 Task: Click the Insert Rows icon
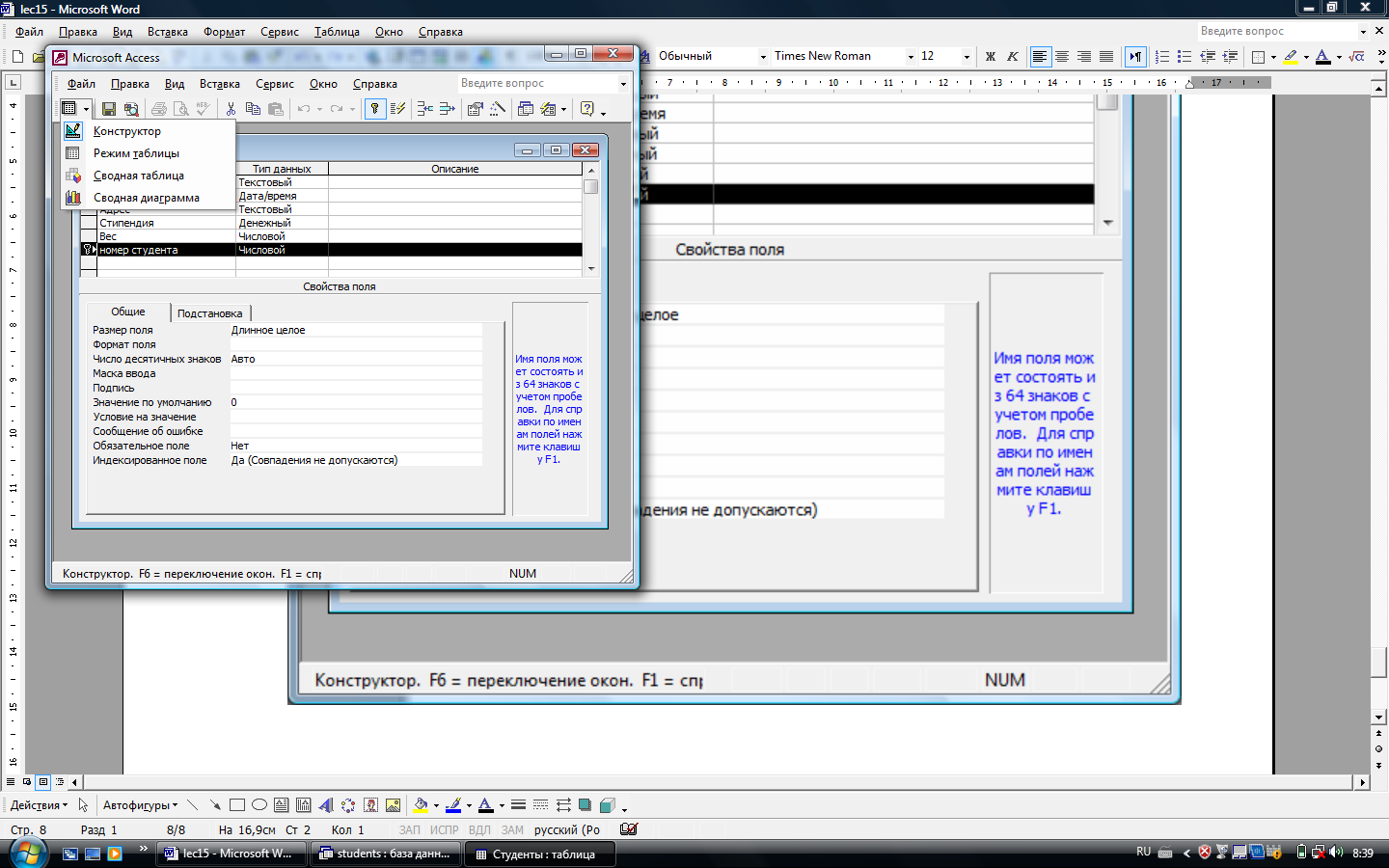[425, 109]
